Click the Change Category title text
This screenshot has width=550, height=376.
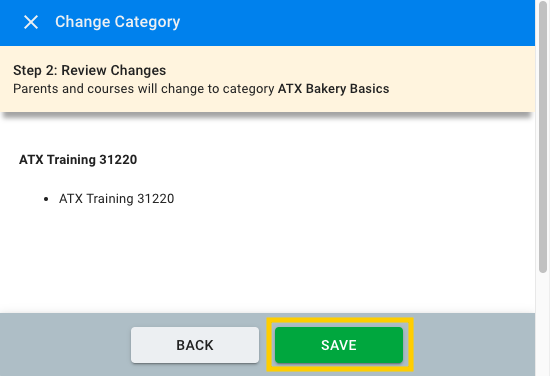click(x=118, y=22)
